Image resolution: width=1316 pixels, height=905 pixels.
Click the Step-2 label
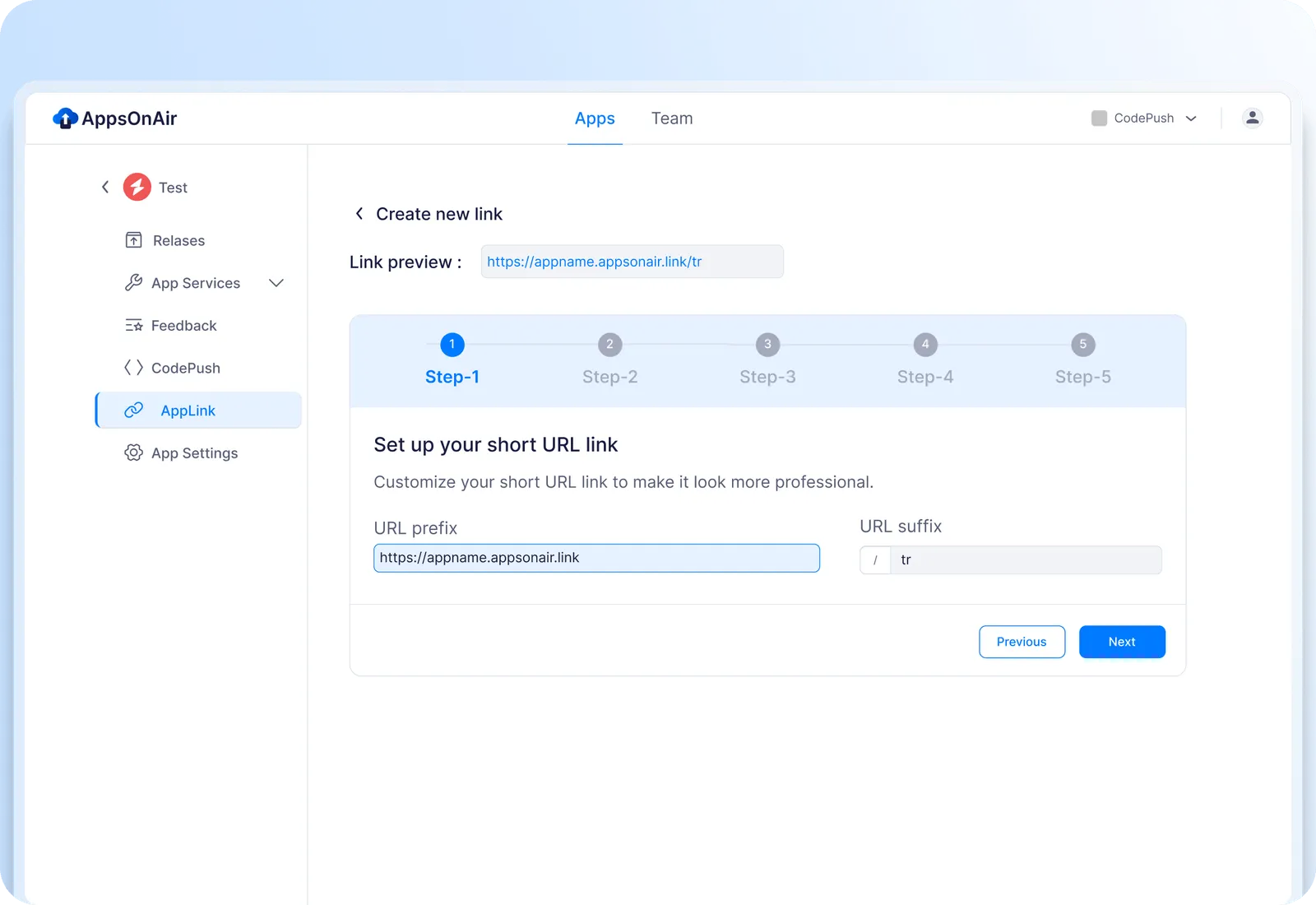pyautogui.click(x=609, y=377)
